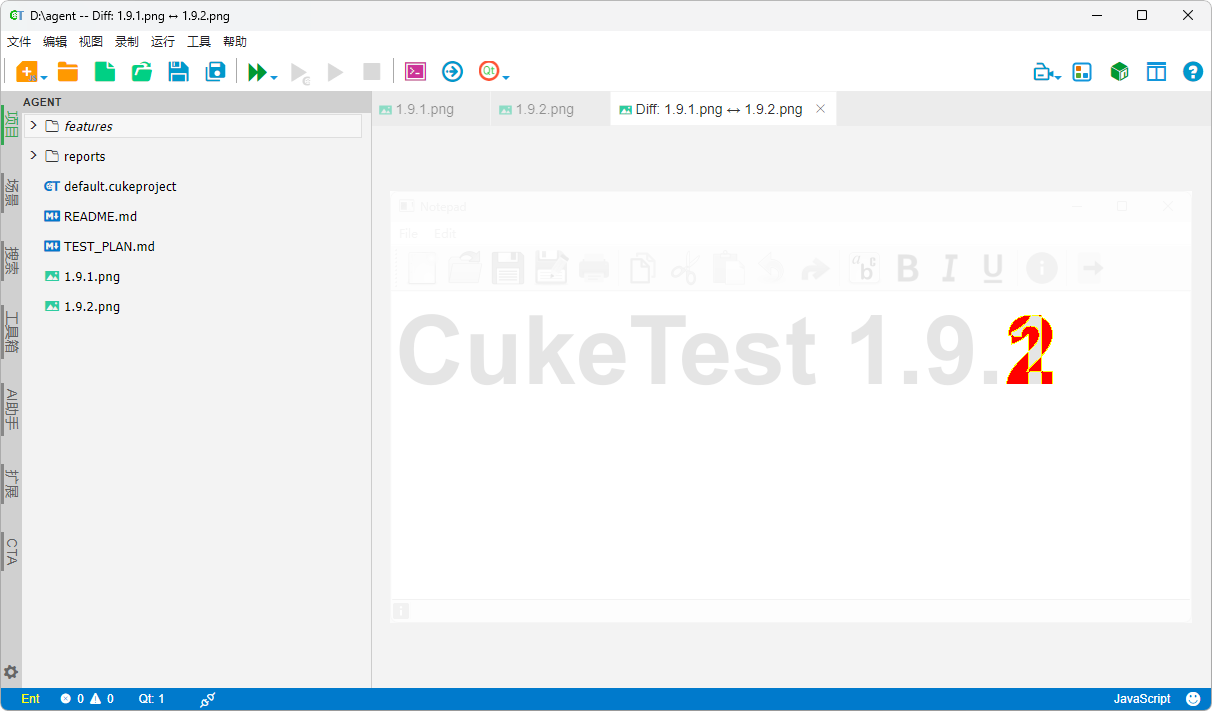Image resolution: width=1212 pixels, height=711 pixels.
Task: Click the blue save floppy icon
Action: coord(179,72)
